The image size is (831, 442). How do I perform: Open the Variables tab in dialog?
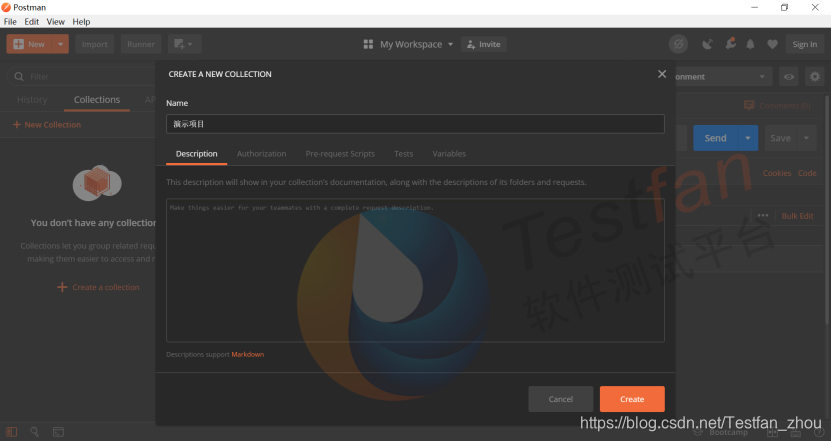(x=449, y=154)
